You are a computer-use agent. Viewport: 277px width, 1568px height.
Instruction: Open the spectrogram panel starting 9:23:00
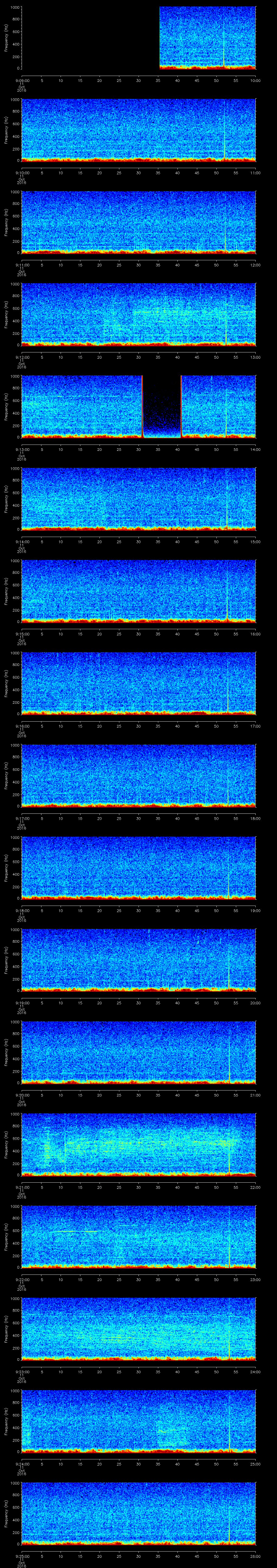coord(139,1329)
